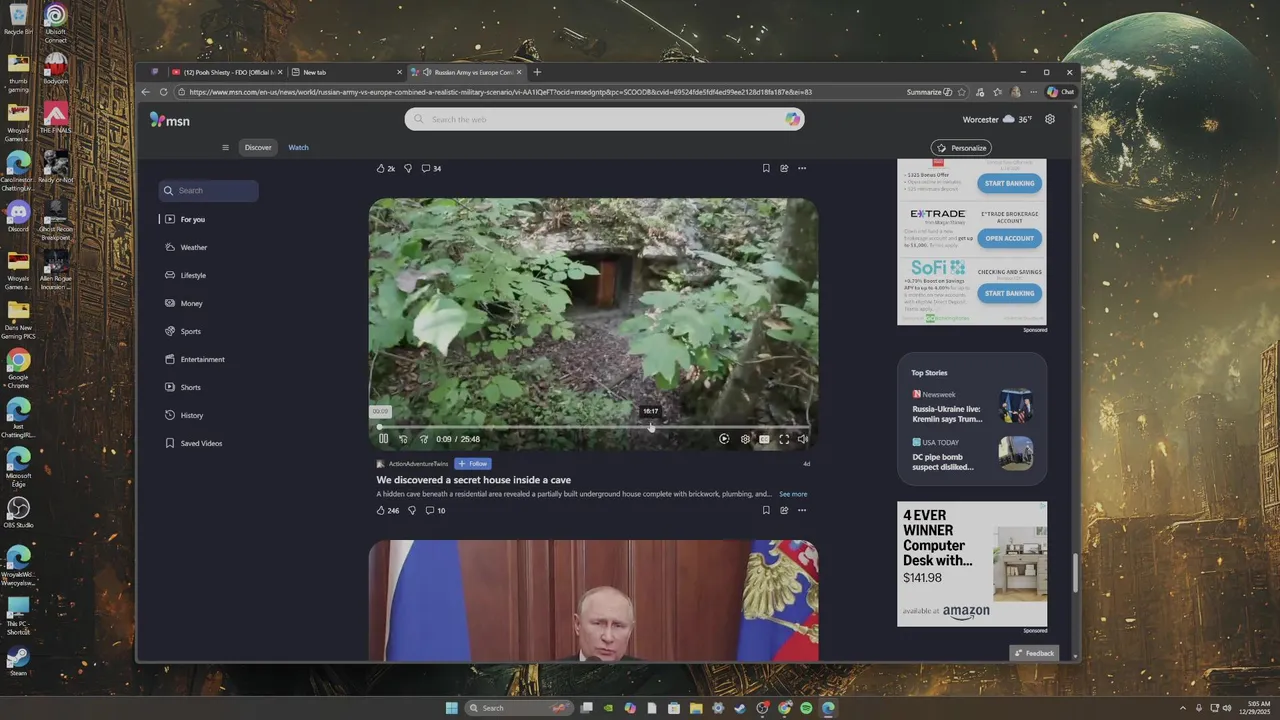This screenshot has width=1280, height=720.
Task: Pause the cave house video
Action: [x=383, y=439]
